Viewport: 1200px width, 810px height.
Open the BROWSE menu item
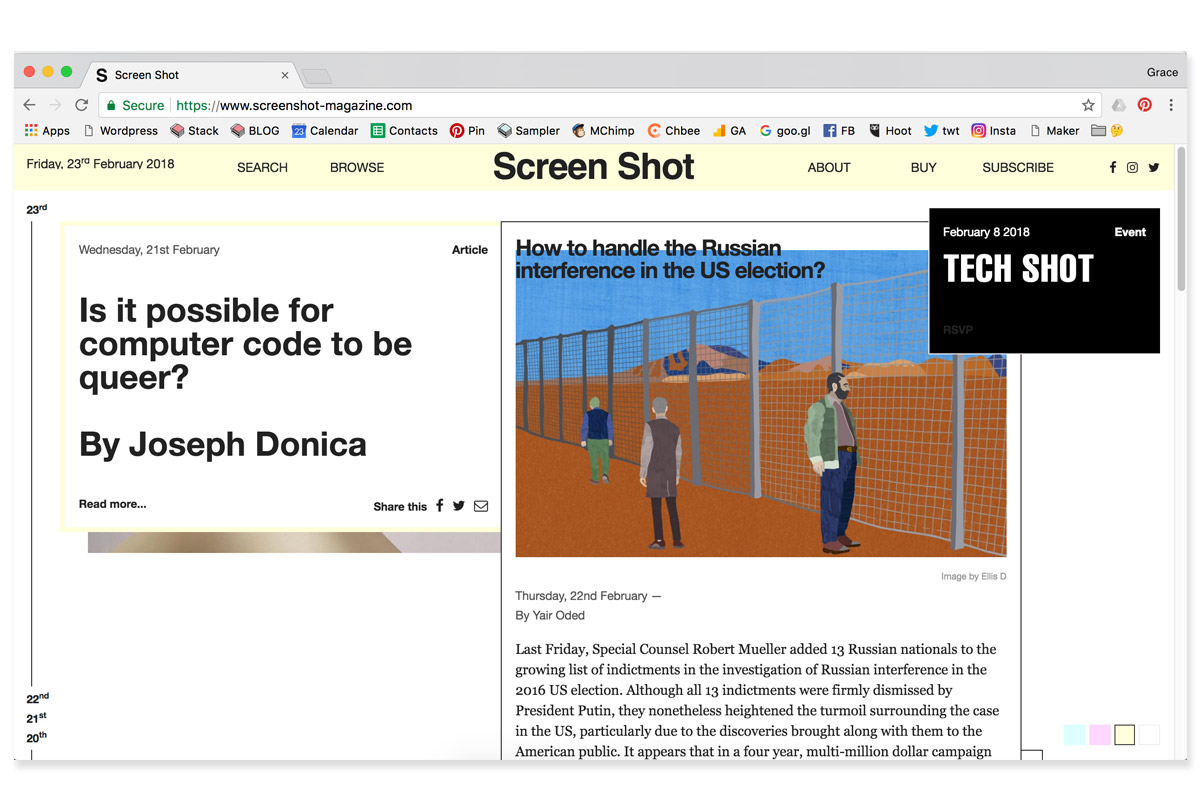356,167
